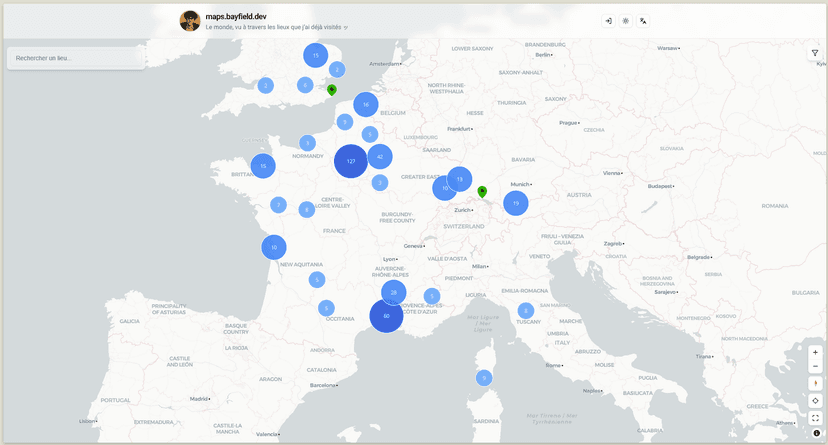The image size is (828, 445).
Task: Click the 'Rome' city label
Action: pos(554,365)
